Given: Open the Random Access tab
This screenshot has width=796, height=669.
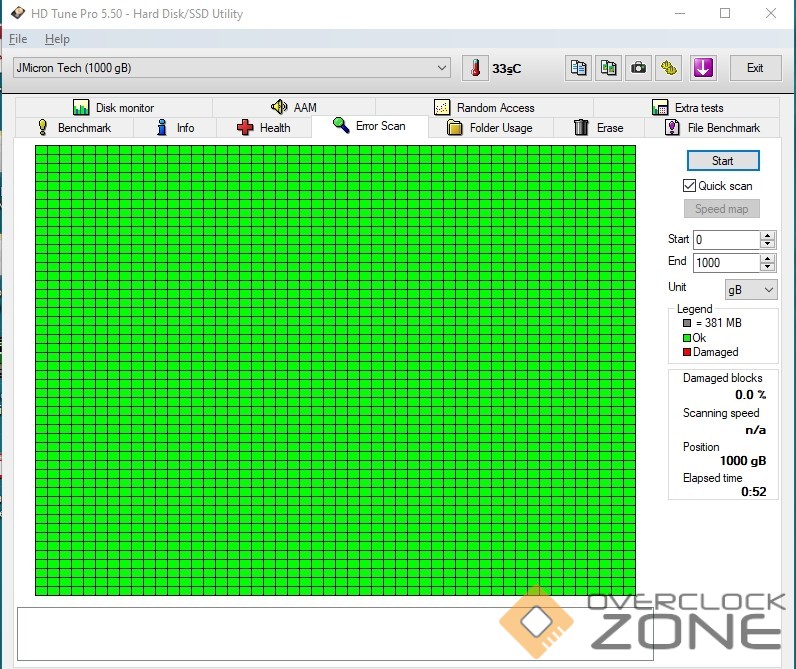Looking at the screenshot, I should click(484, 108).
